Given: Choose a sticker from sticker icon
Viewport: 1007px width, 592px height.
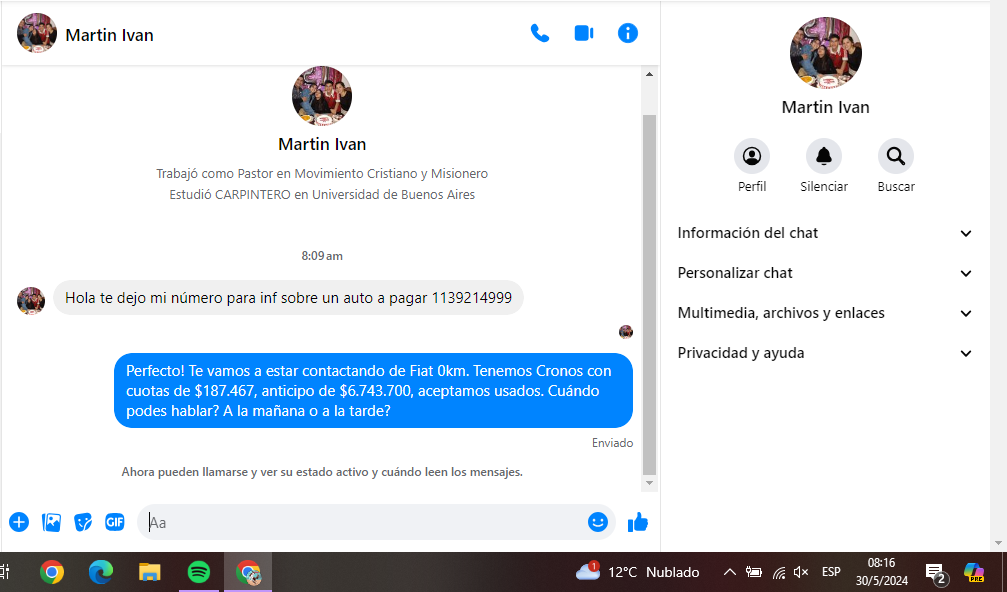Looking at the screenshot, I should (83, 522).
